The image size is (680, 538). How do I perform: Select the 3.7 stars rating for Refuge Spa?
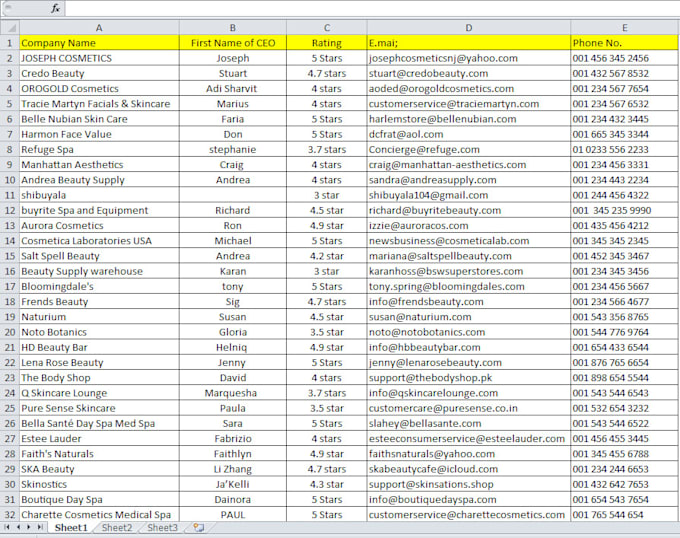[327, 150]
